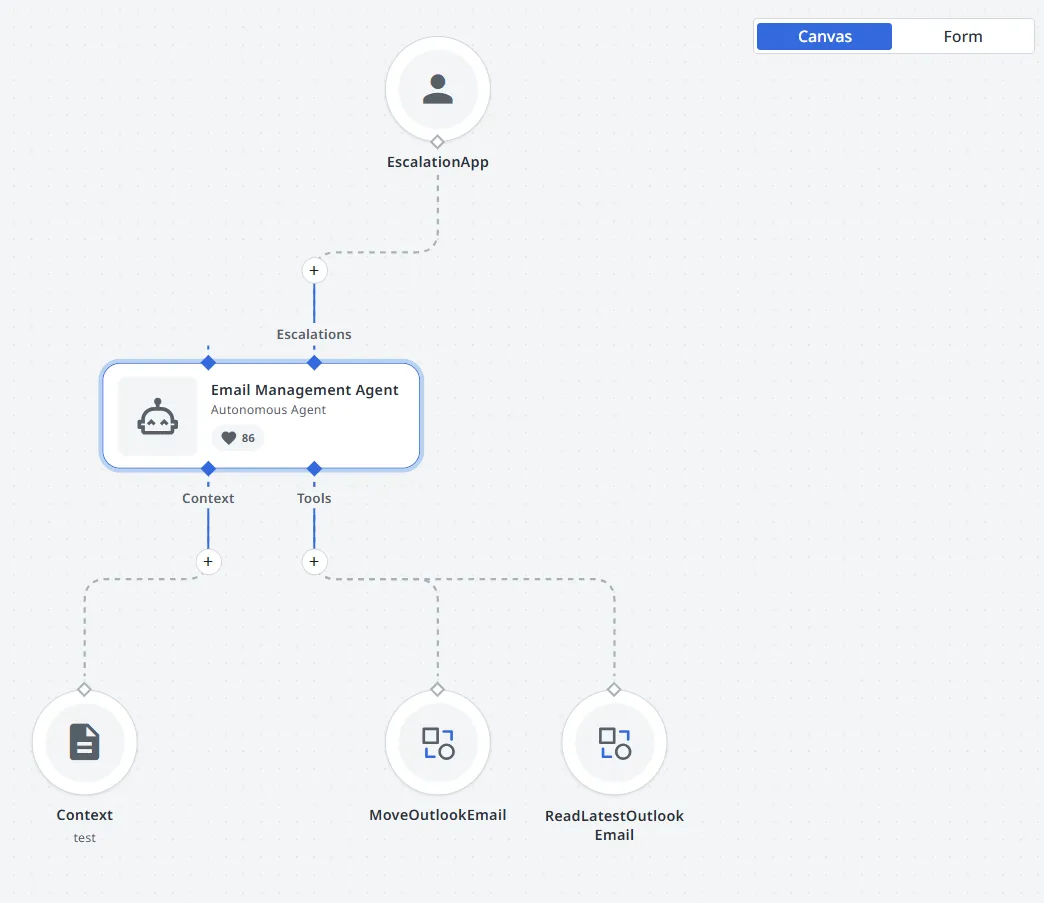Click the heart badge showing 86 likes
1044x903 pixels.
[x=237, y=437]
